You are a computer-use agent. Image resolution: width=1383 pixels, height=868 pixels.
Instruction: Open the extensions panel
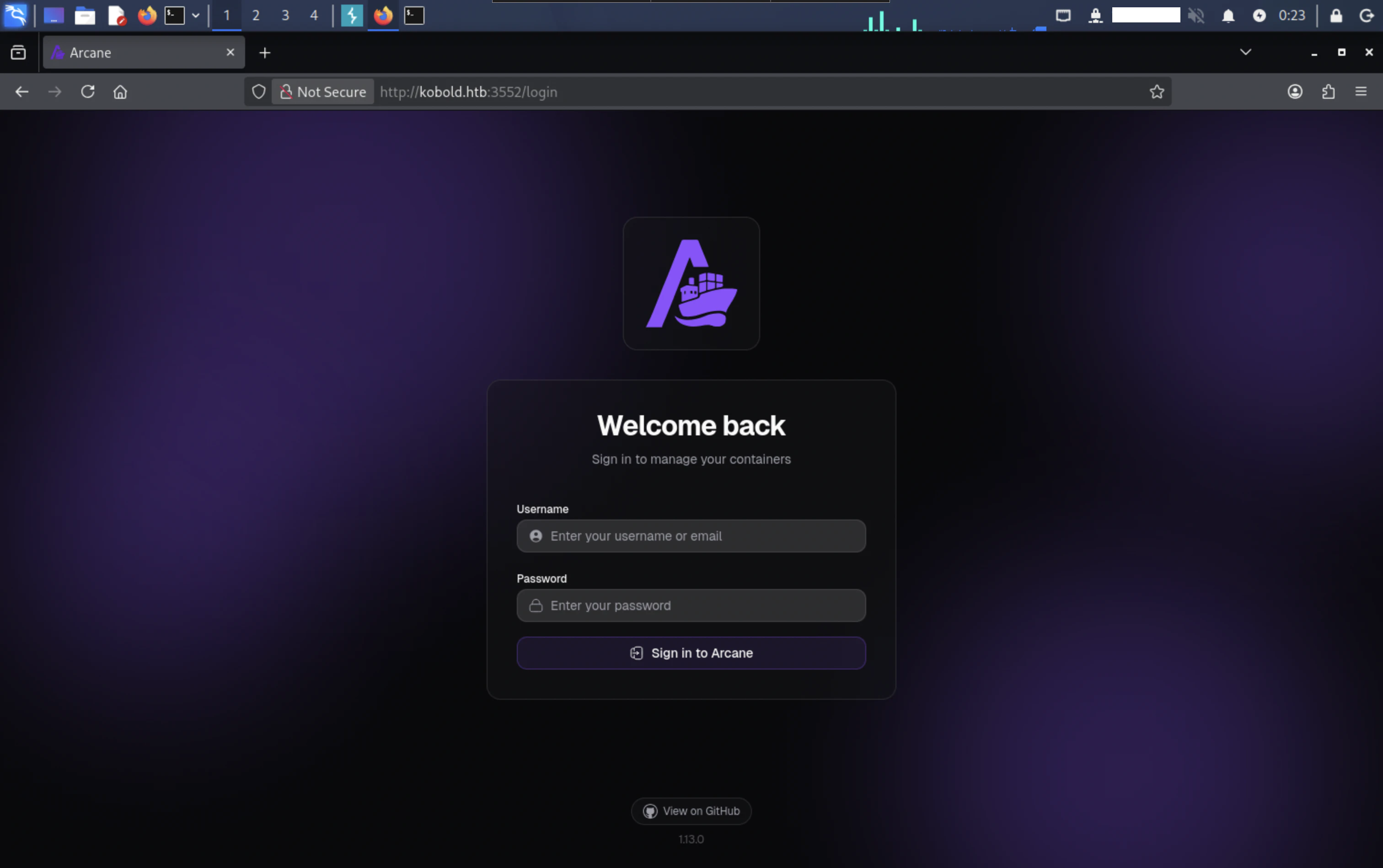[1328, 92]
